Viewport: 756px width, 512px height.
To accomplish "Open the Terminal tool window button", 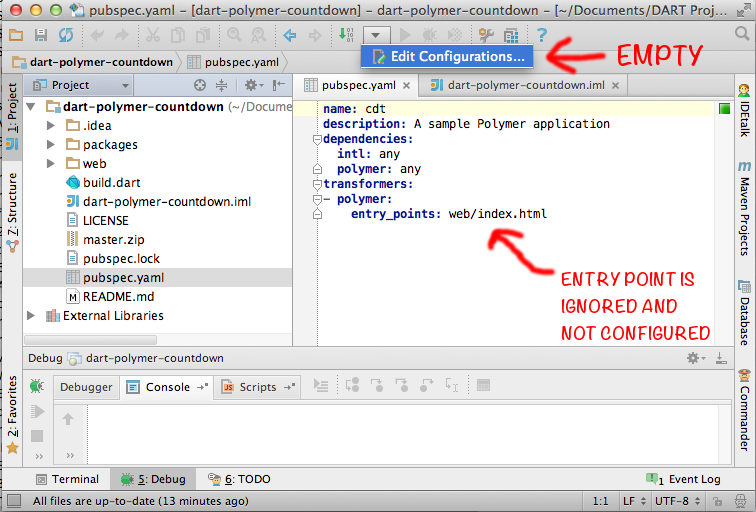I will (x=68, y=479).
